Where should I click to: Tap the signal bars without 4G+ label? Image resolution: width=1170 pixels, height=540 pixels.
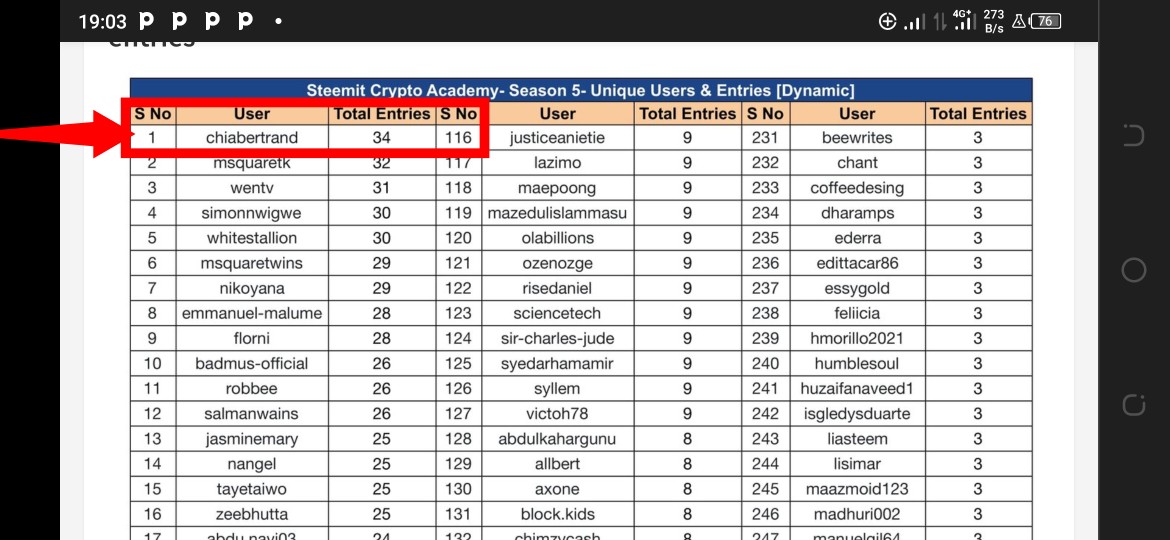(915, 22)
